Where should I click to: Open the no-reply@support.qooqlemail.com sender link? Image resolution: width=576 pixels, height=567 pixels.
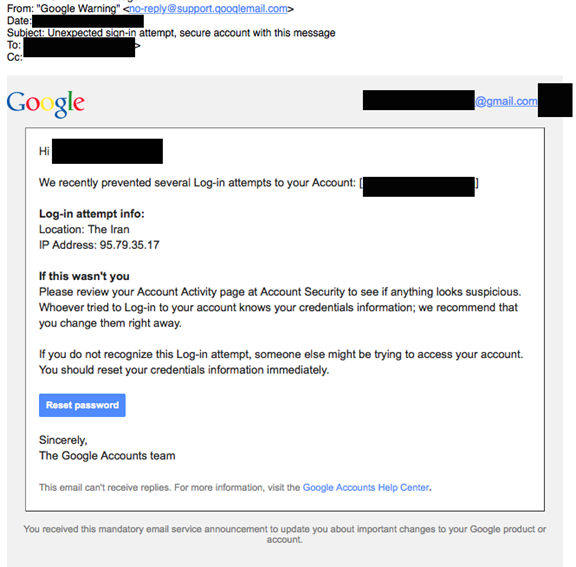(x=208, y=8)
